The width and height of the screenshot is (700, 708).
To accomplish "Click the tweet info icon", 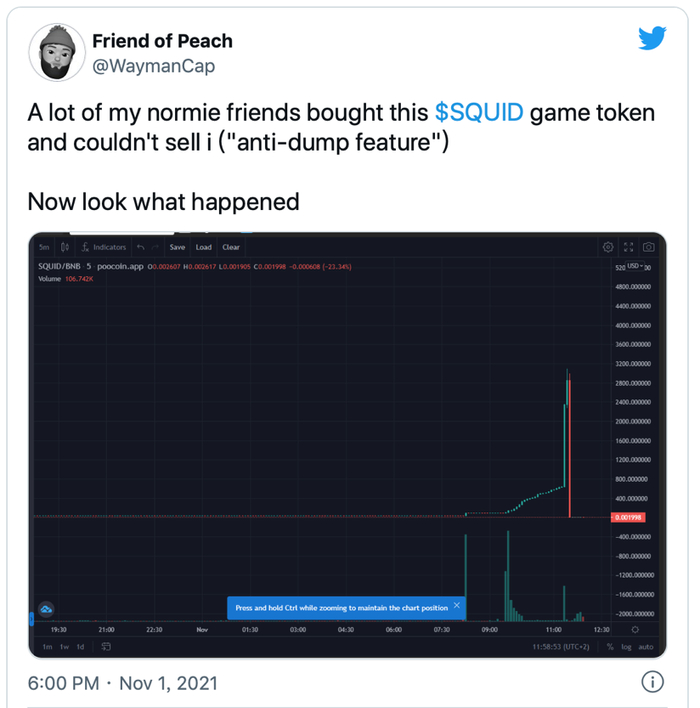I will coord(651,683).
